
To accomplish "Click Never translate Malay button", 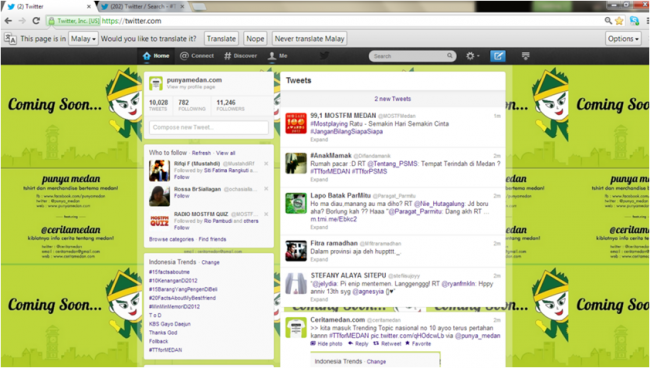I will [x=309, y=39].
